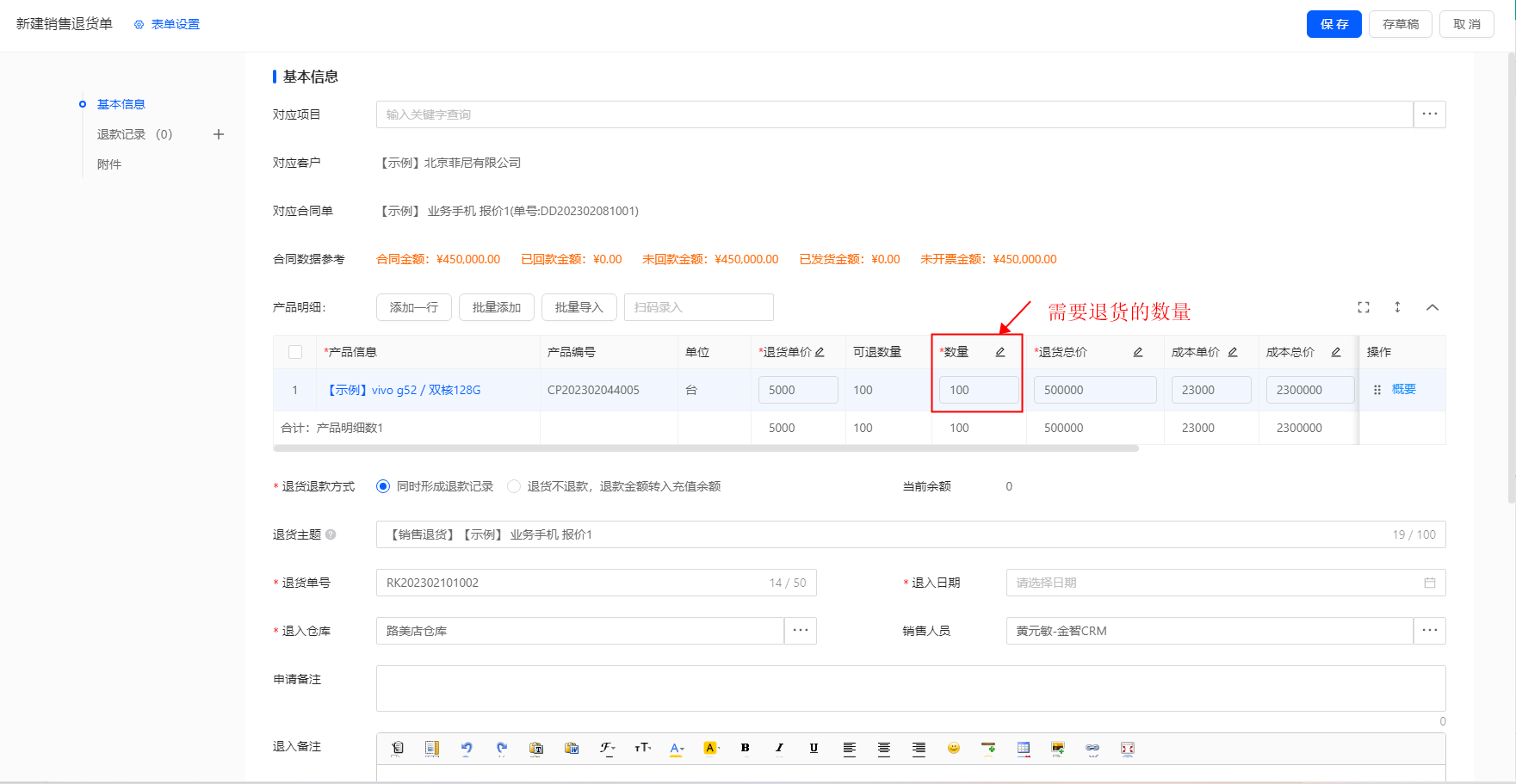This screenshot has width=1516, height=784.
Task: Click the insert template icon in editor toolbar
Action: tap(432, 748)
